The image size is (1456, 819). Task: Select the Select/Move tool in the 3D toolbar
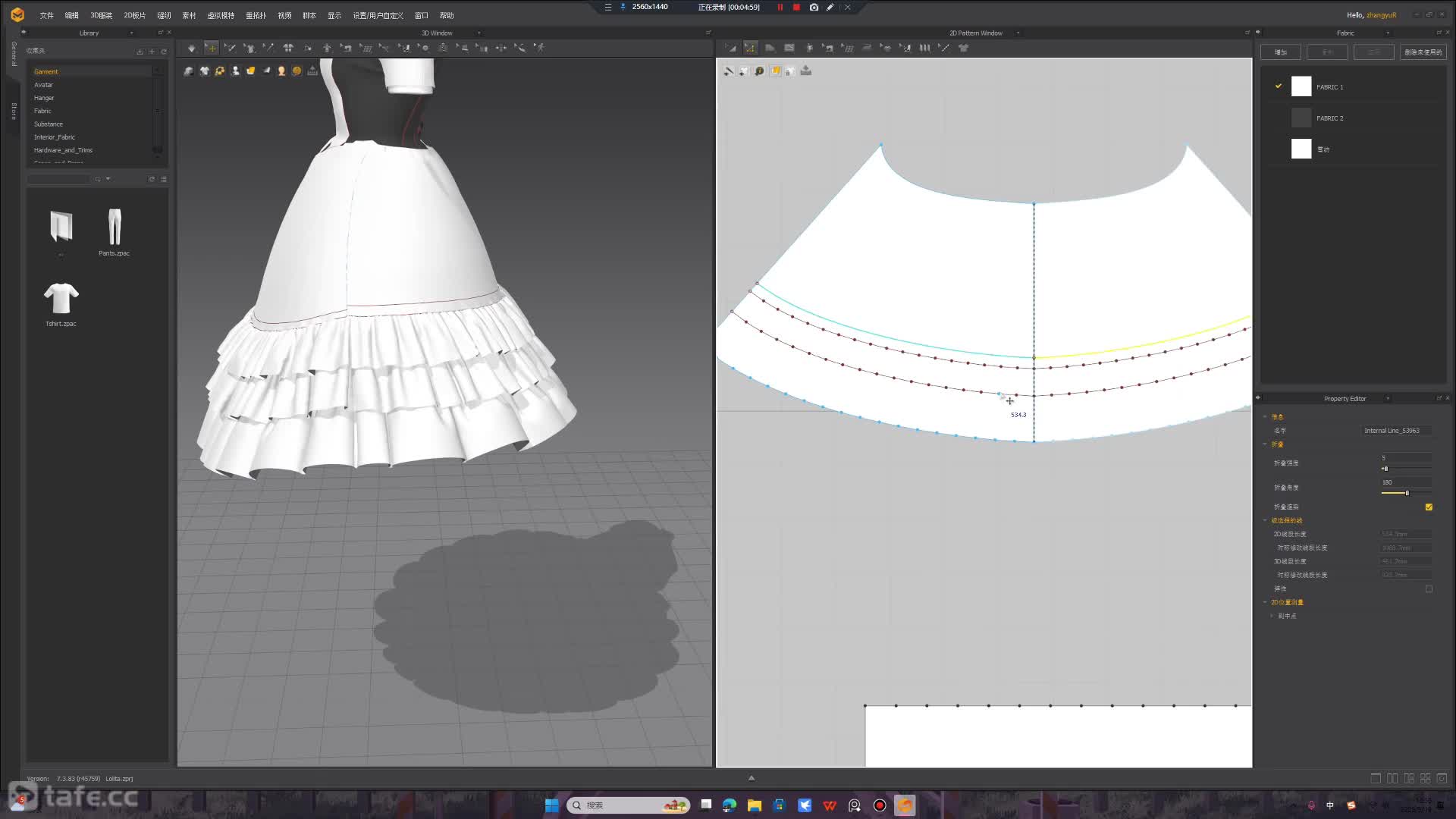click(x=212, y=48)
